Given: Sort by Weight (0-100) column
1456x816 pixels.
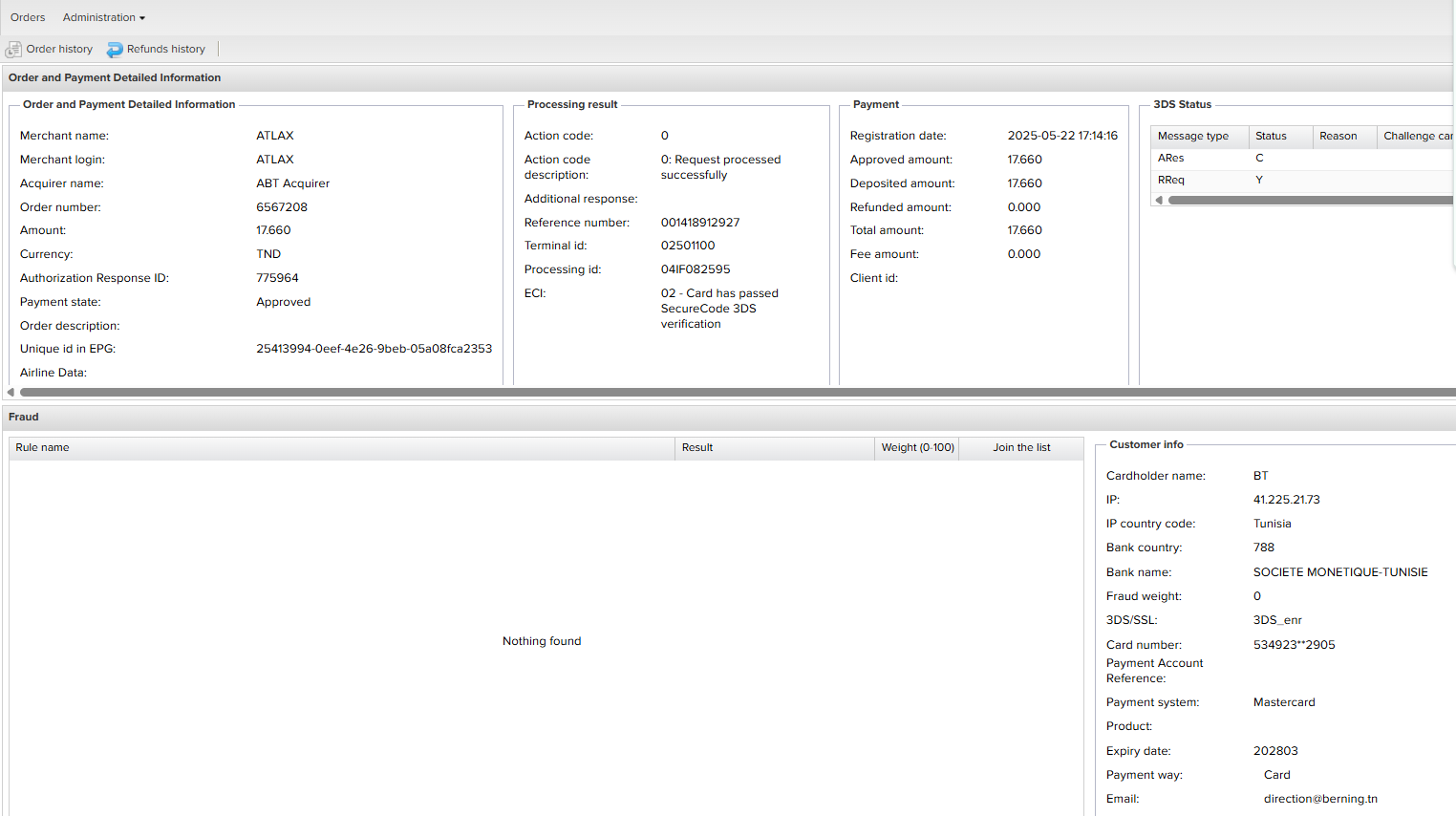Looking at the screenshot, I should pos(917,447).
